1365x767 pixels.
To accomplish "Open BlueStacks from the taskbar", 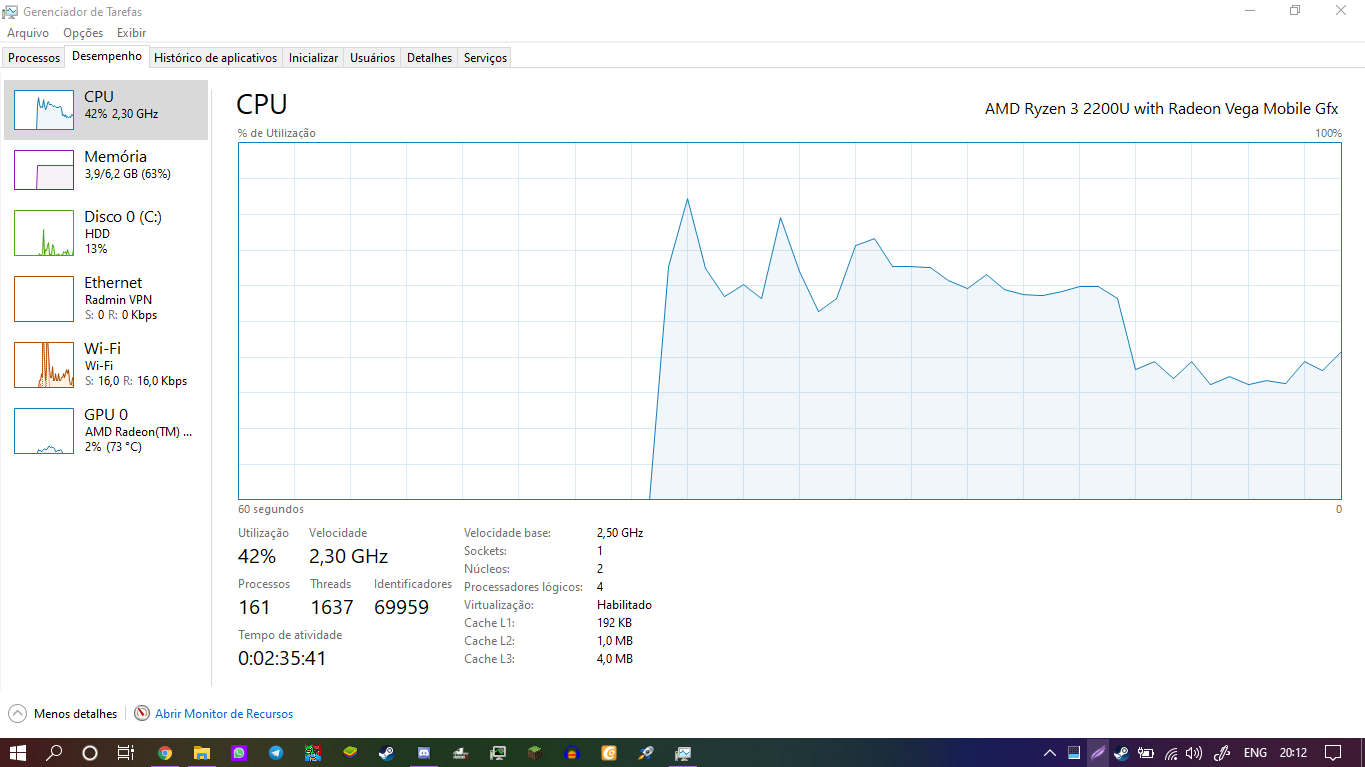I will pos(350,752).
